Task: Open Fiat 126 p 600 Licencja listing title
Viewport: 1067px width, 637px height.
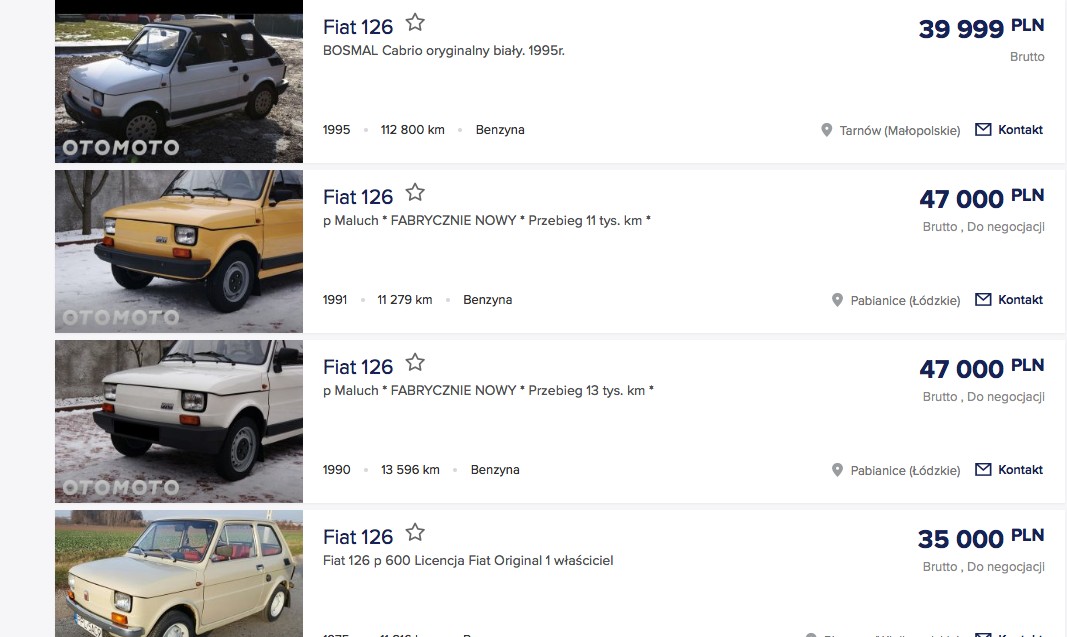Action: [358, 538]
